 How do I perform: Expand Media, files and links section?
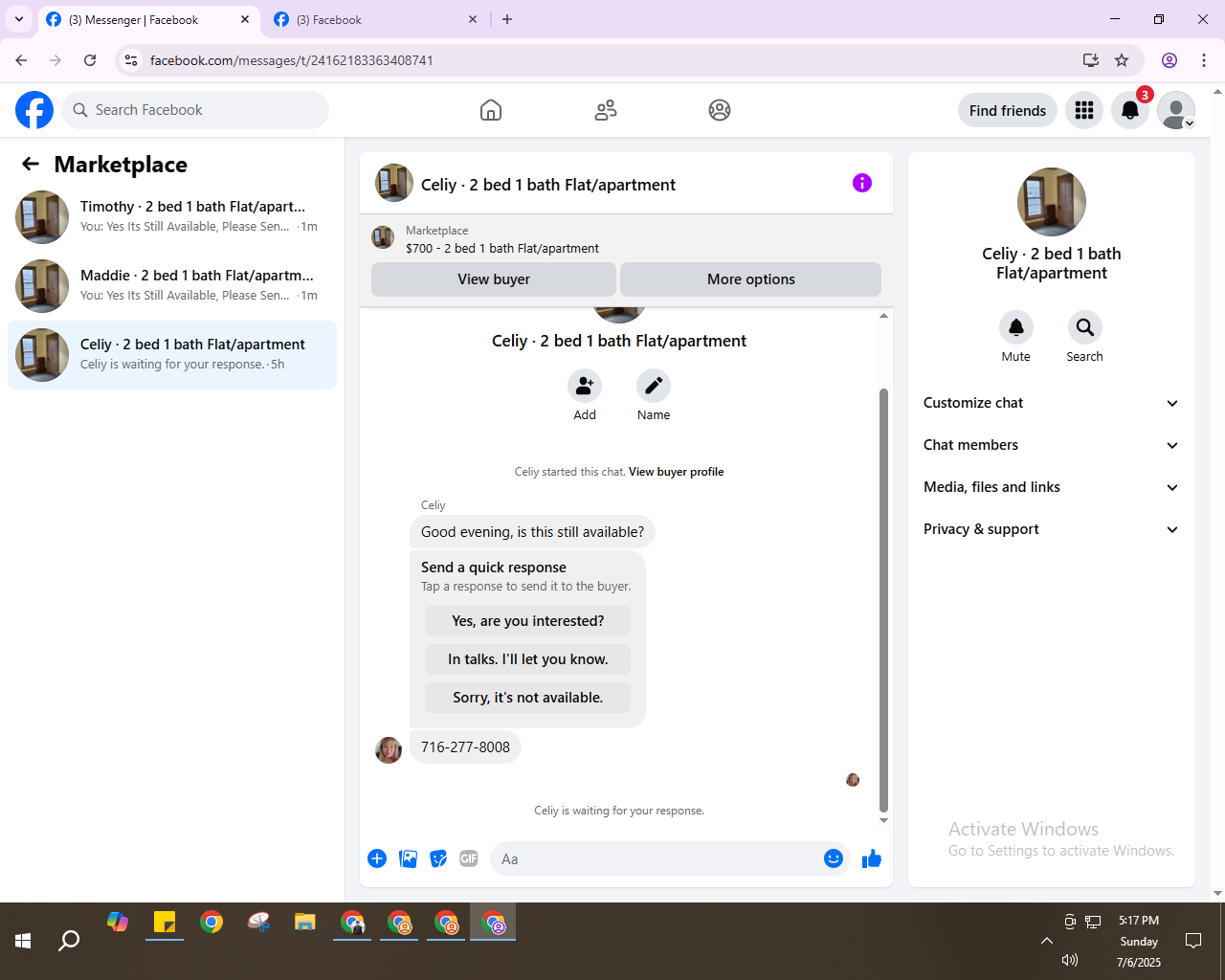pos(1052,487)
